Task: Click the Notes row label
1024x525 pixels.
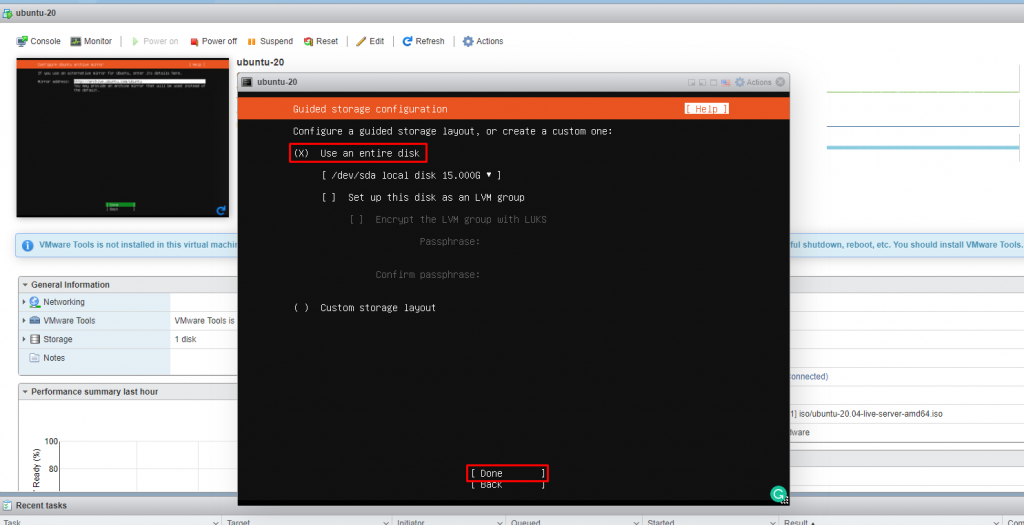Action: click(x=54, y=358)
